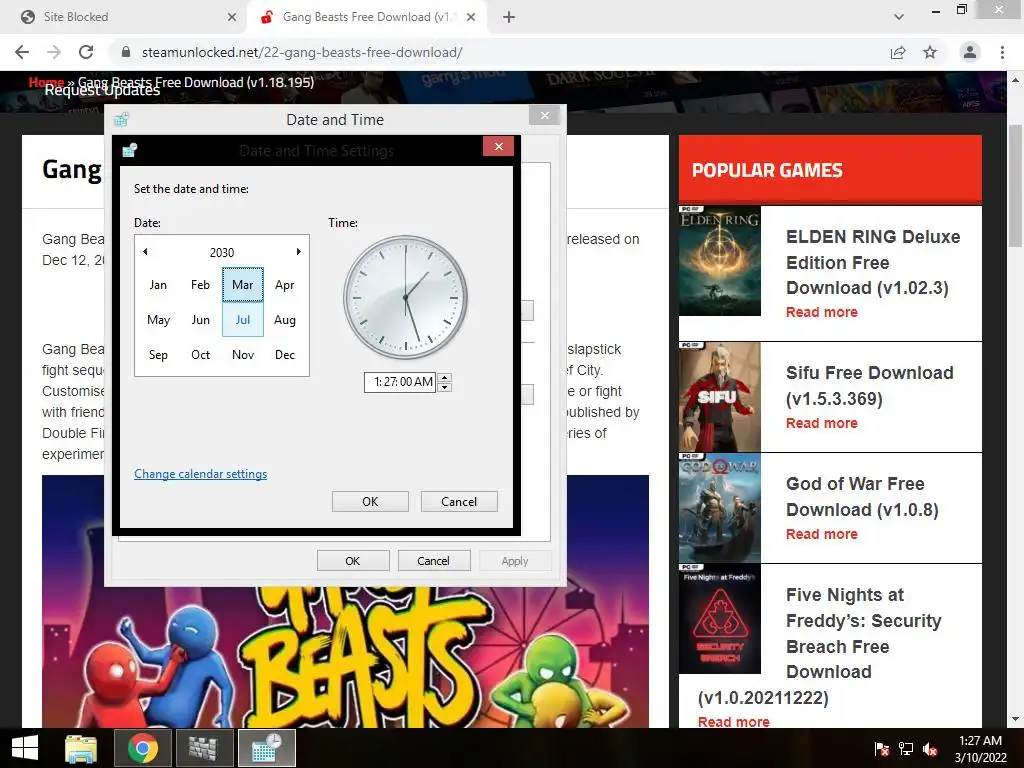Select Oct in the month picker

click(200, 355)
